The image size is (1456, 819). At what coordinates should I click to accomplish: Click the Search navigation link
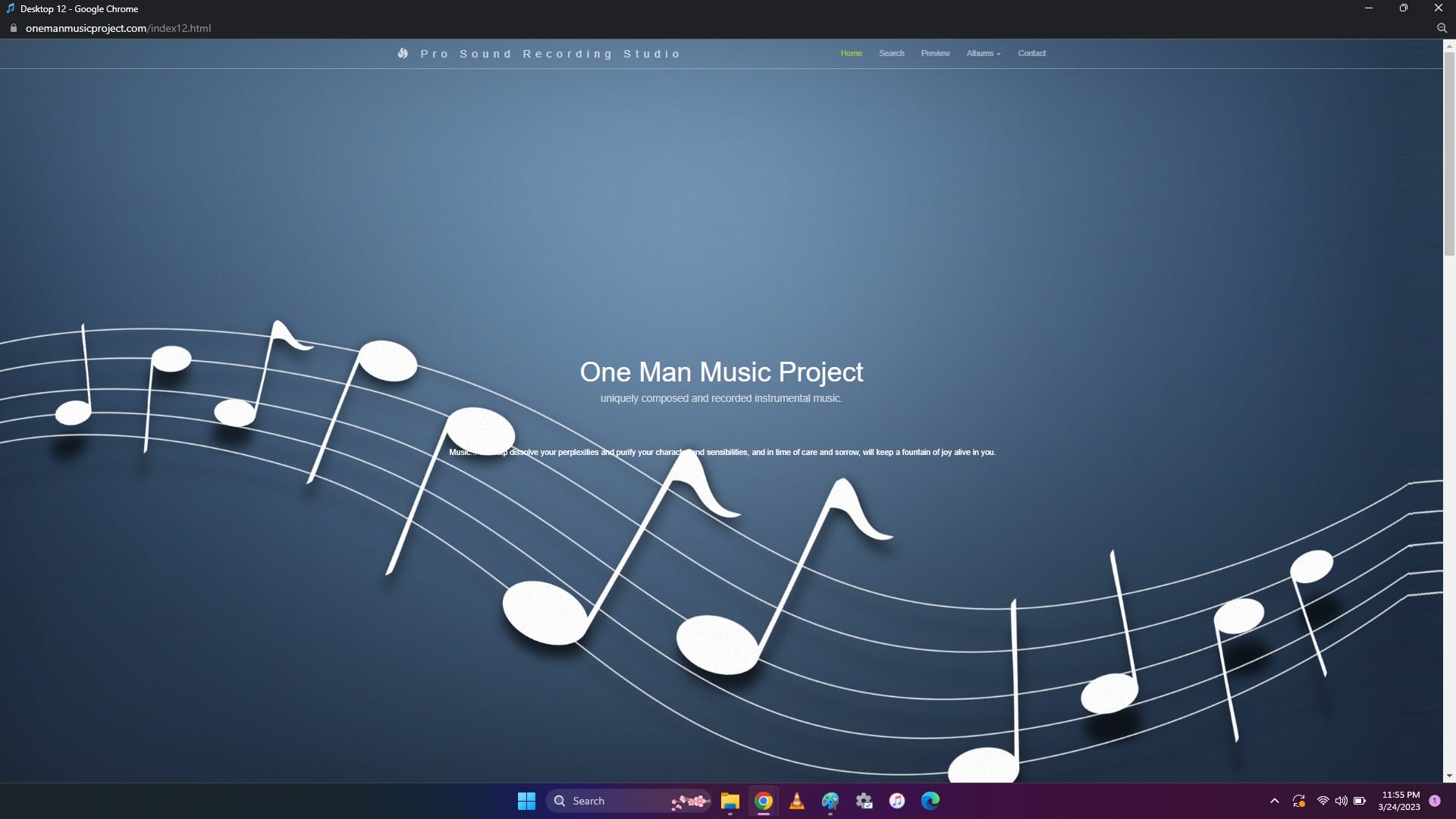coord(891,53)
